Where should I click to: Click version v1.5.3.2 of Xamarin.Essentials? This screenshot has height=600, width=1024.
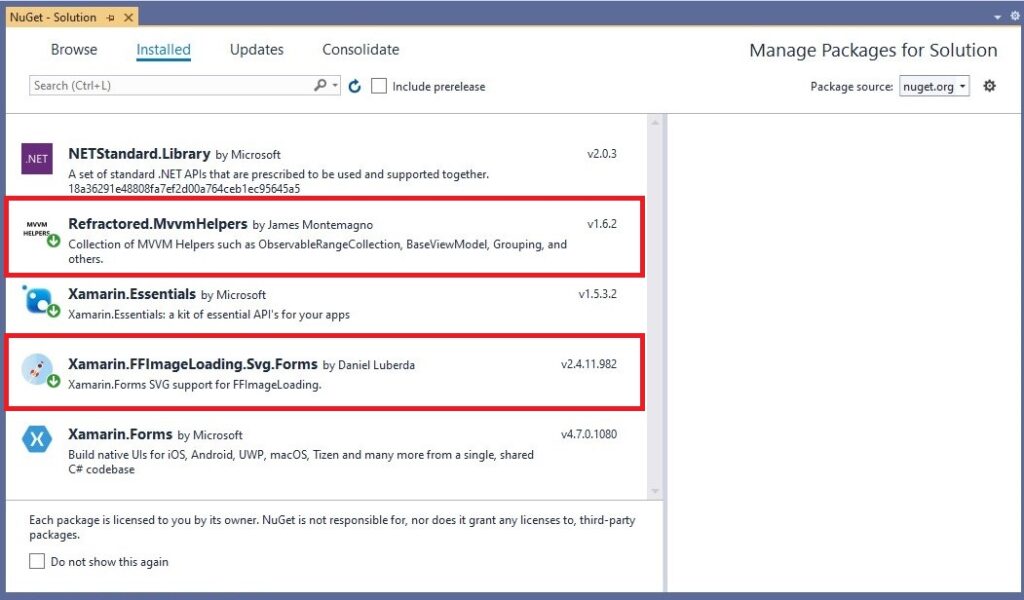click(598, 294)
